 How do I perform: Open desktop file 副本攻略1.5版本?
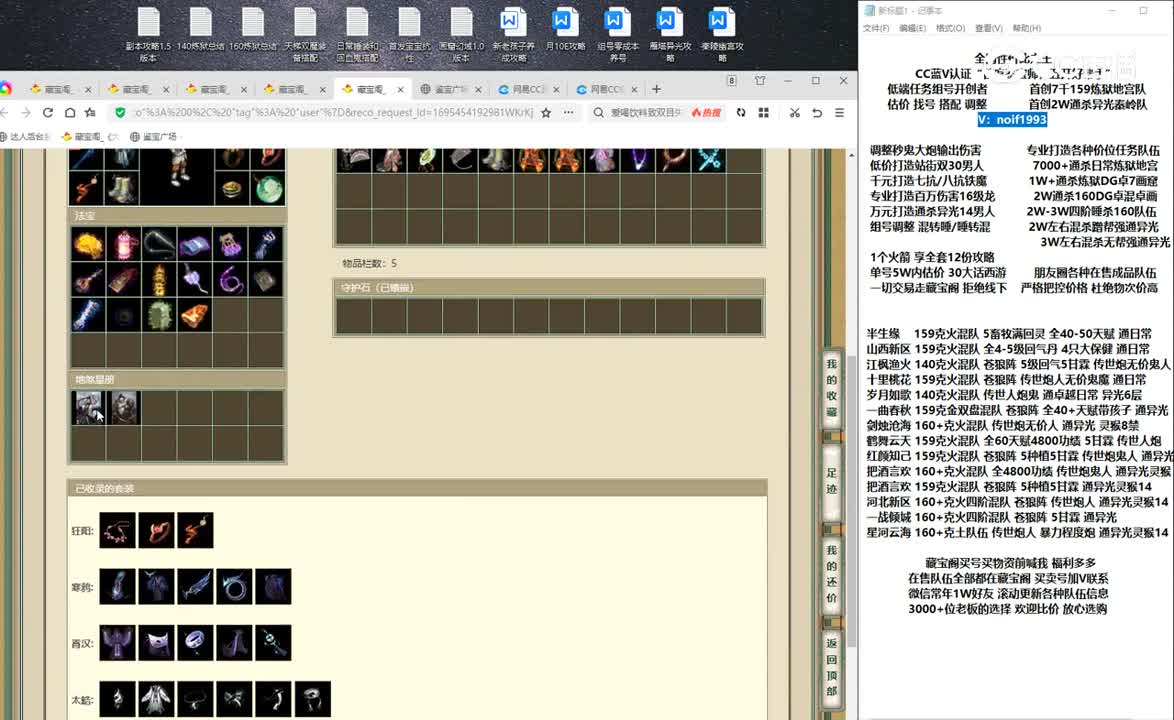coord(148,34)
